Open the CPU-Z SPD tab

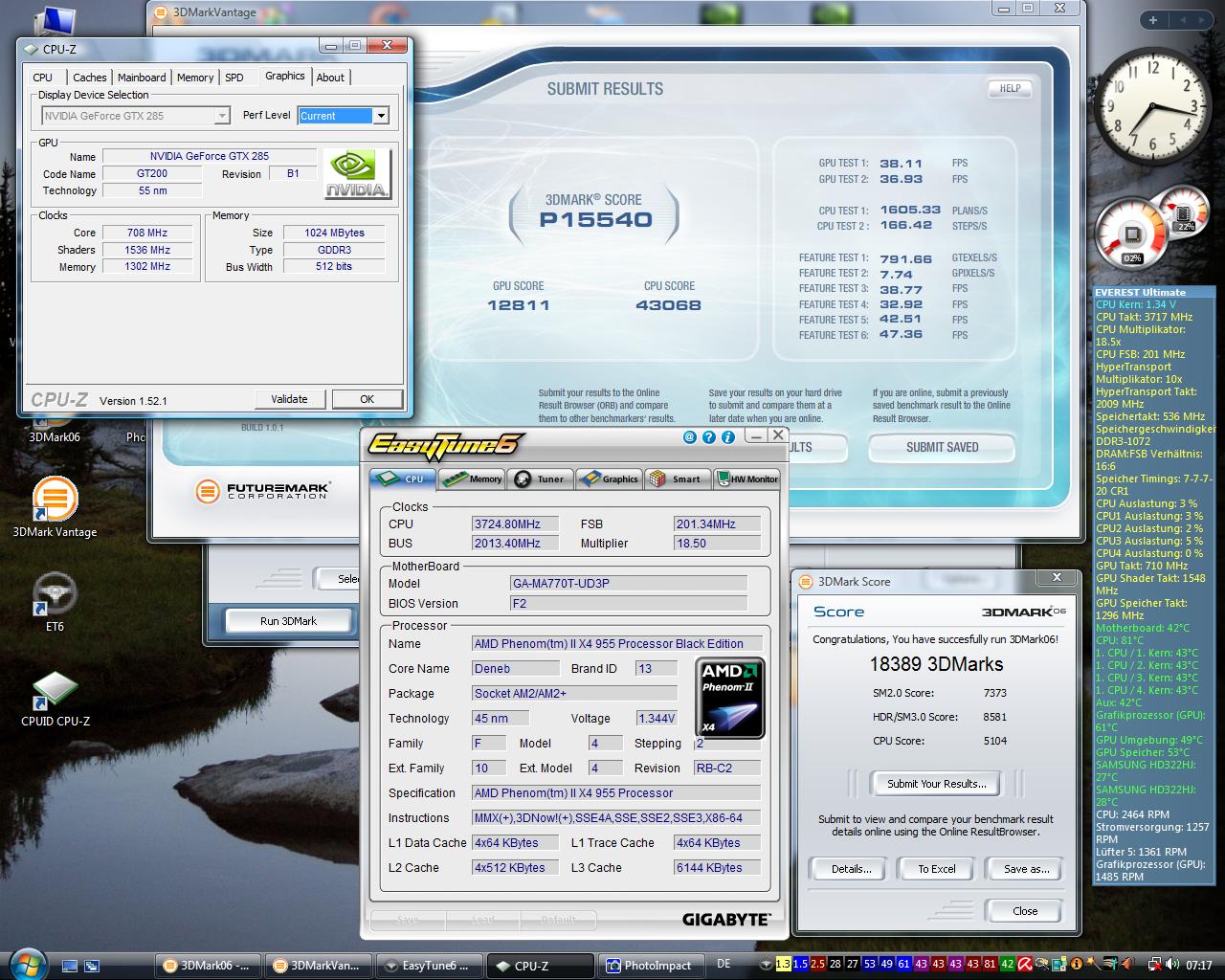(x=234, y=78)
